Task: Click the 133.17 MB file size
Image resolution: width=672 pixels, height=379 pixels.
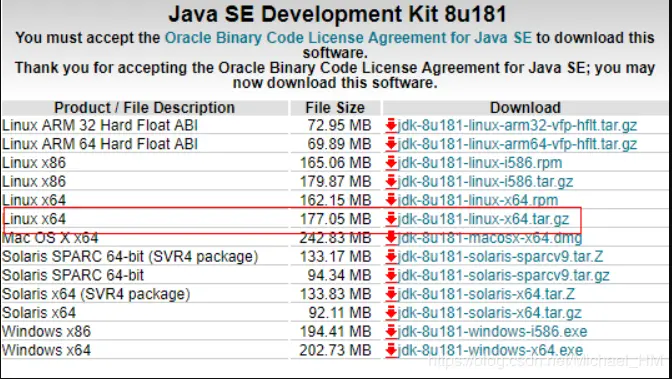Action: click(336, 256)
